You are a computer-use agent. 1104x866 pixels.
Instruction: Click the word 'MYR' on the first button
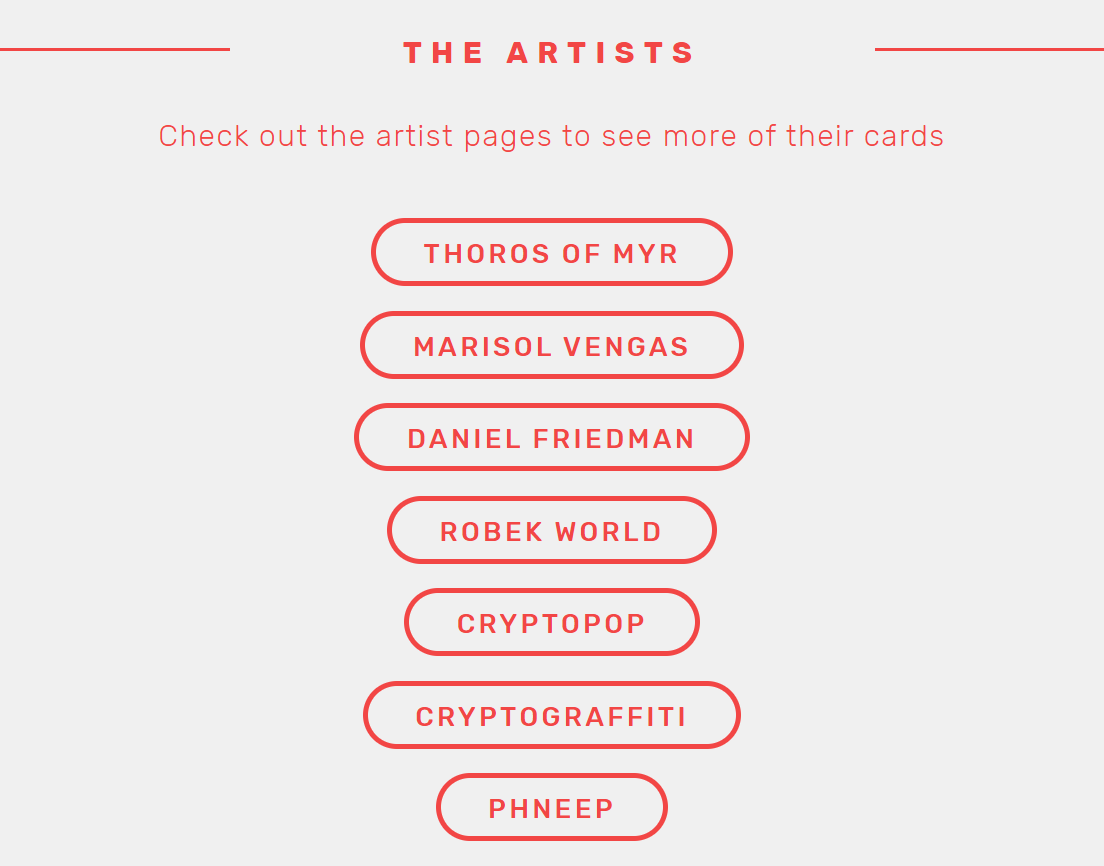[646, 253]
